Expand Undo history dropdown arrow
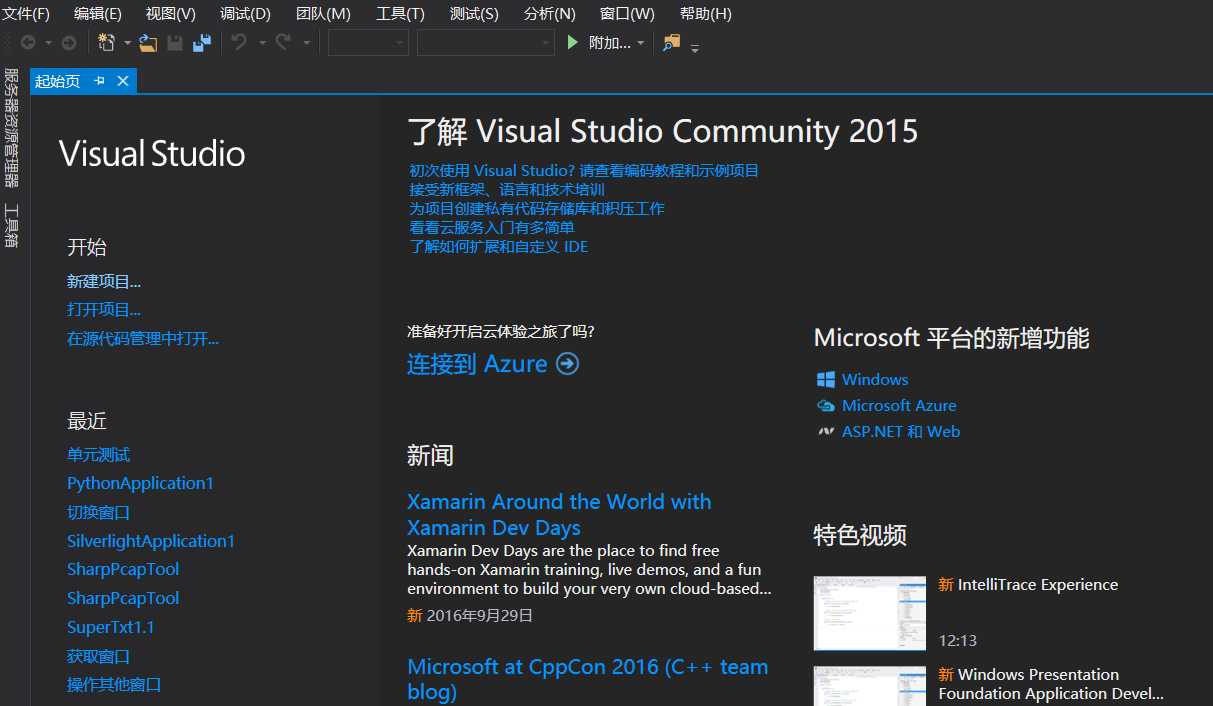 pyautogui.click(x=262, y=43)
